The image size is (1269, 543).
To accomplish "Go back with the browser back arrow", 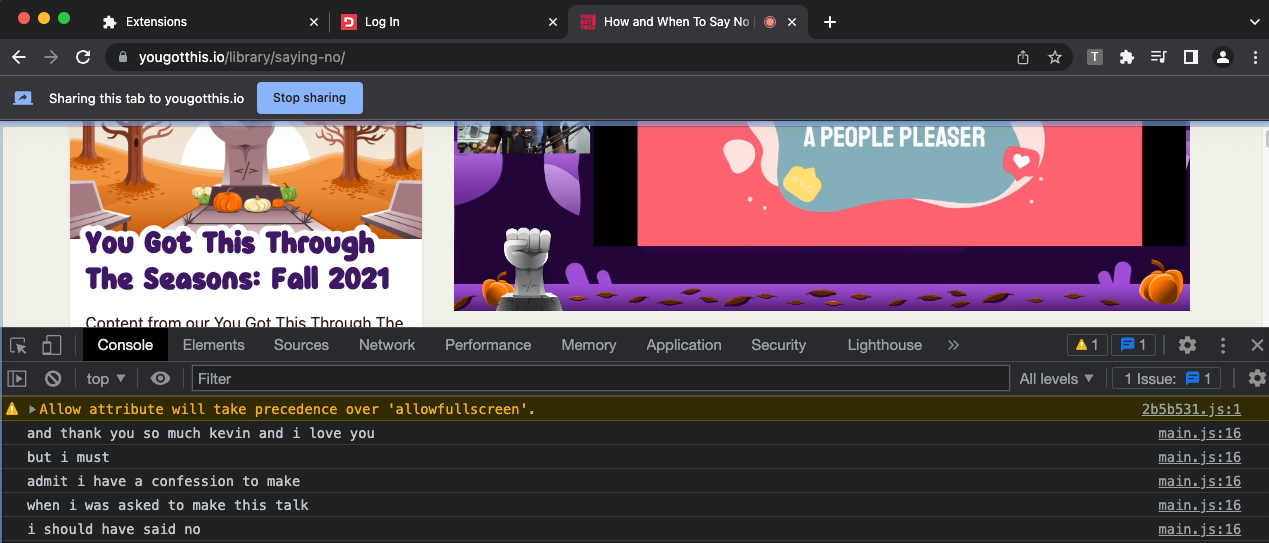I will click(19, 57).
